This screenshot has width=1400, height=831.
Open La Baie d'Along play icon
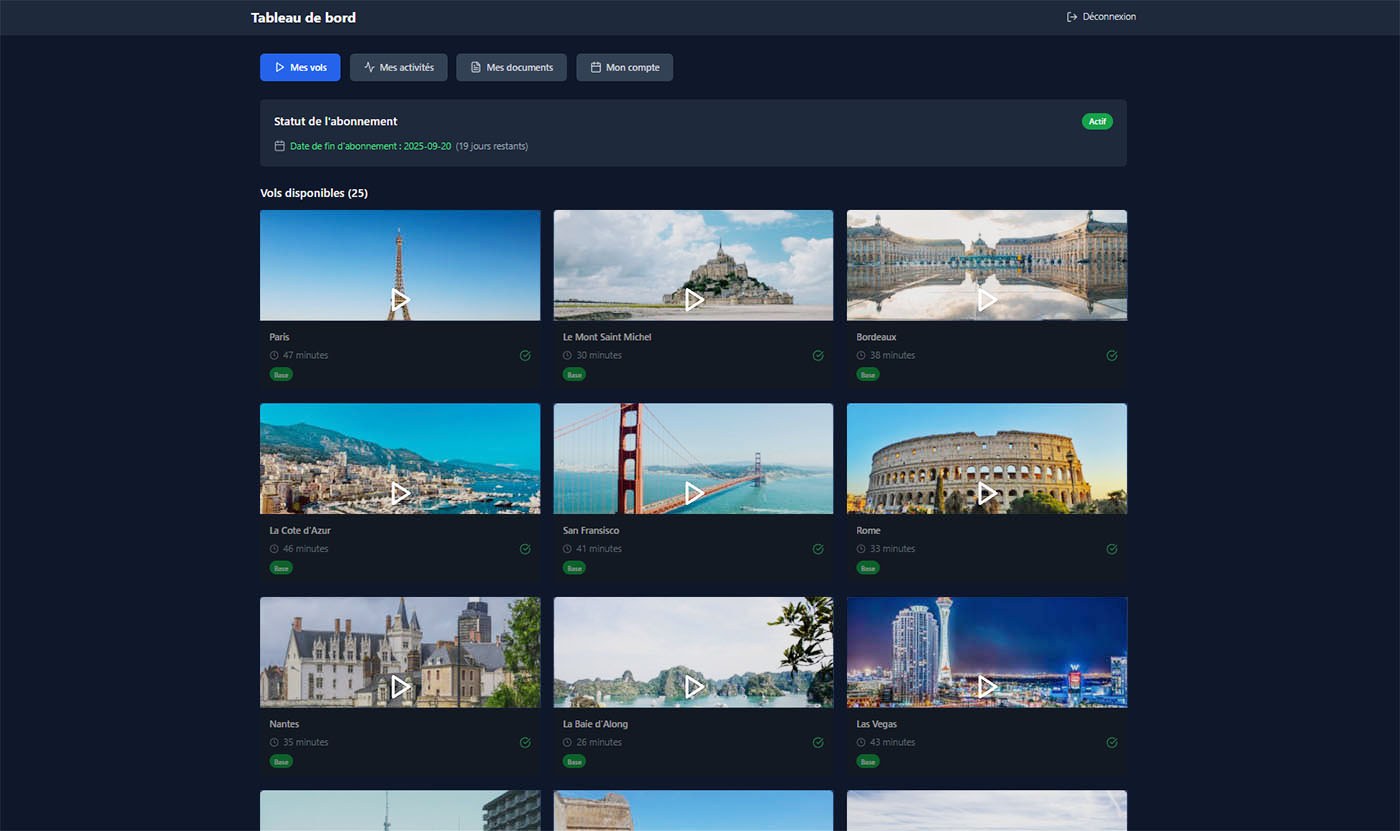(694, 686)
